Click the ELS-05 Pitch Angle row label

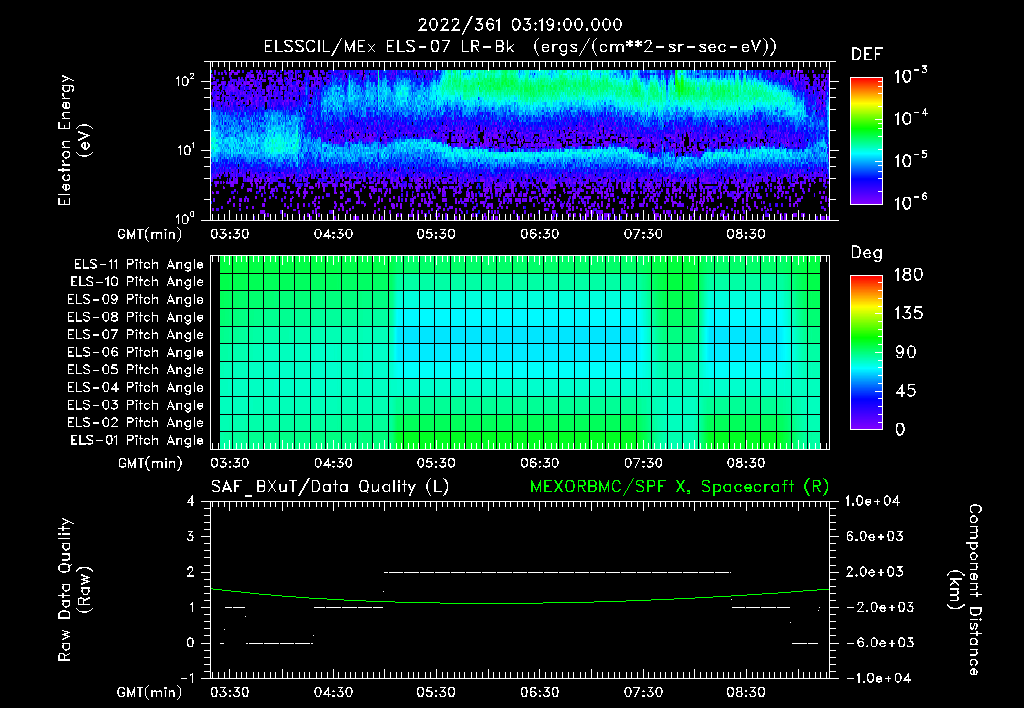tap(135, 370)
